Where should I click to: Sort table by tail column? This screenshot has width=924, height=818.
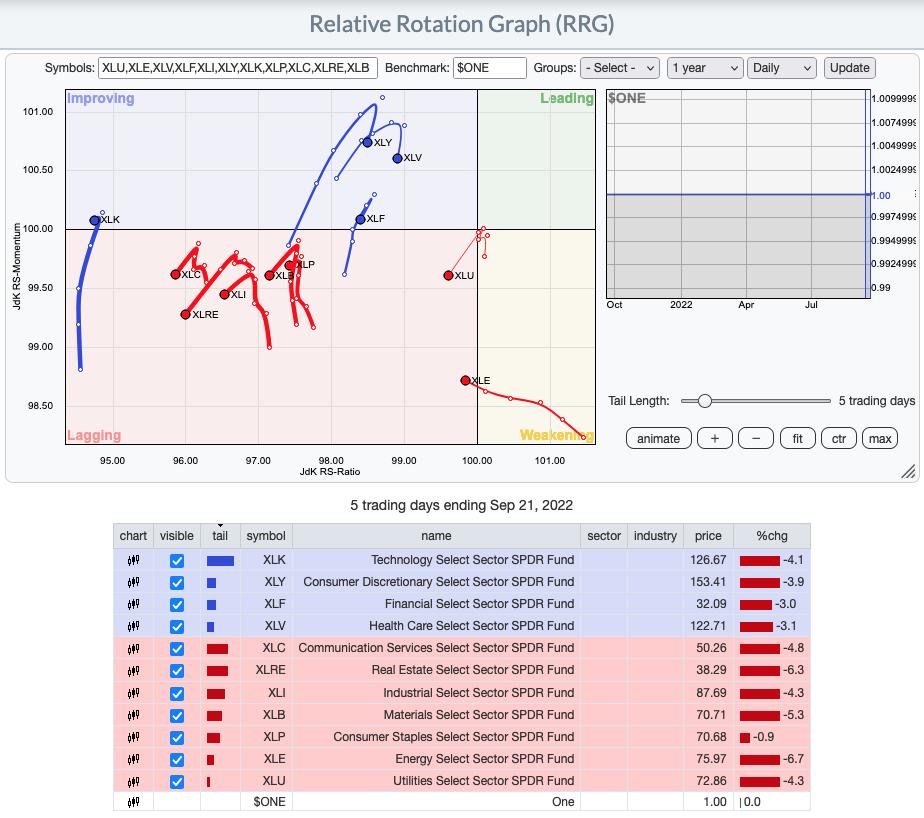tap(220, 536)
